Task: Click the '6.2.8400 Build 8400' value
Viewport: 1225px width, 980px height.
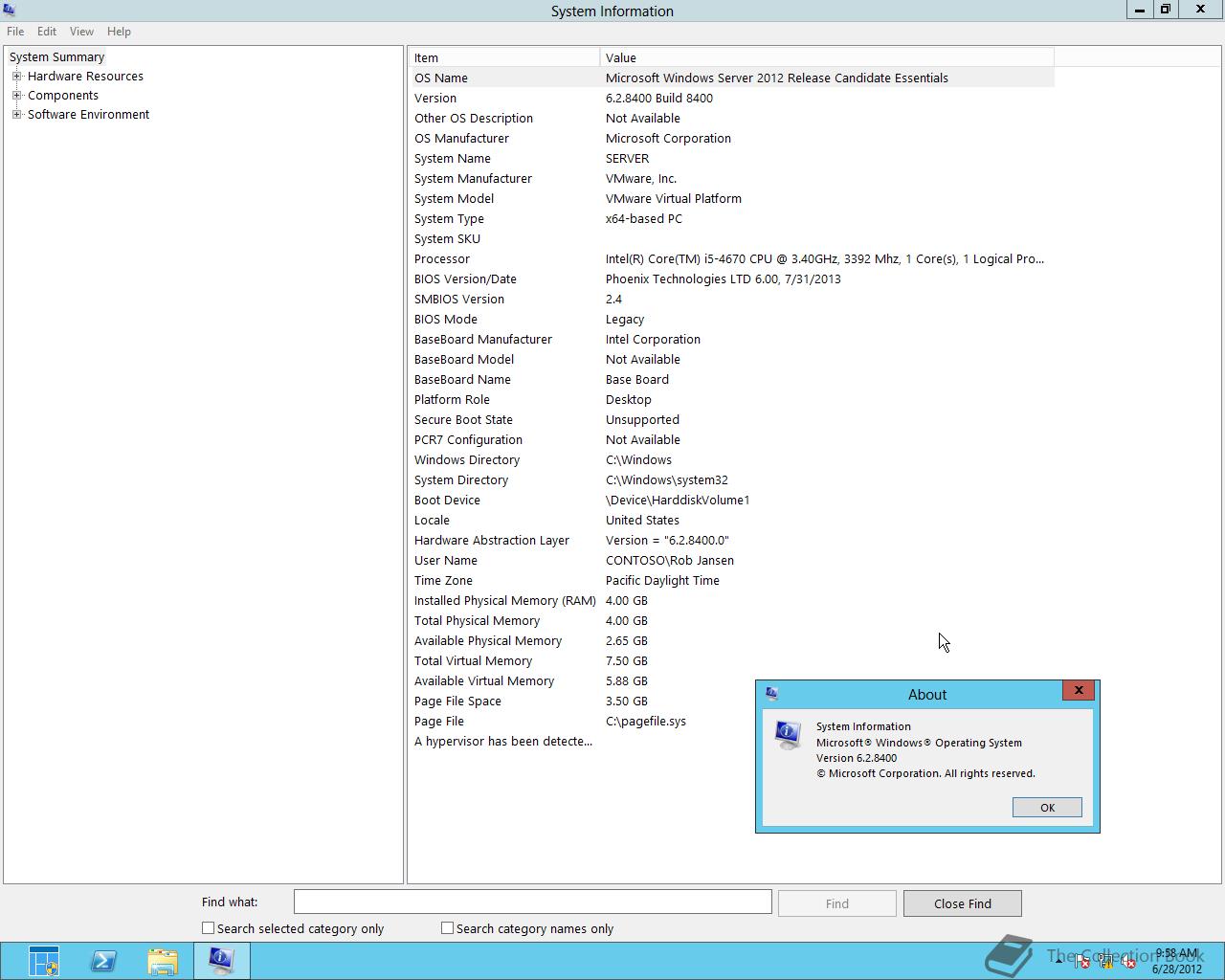Action: tap(659, 98)
